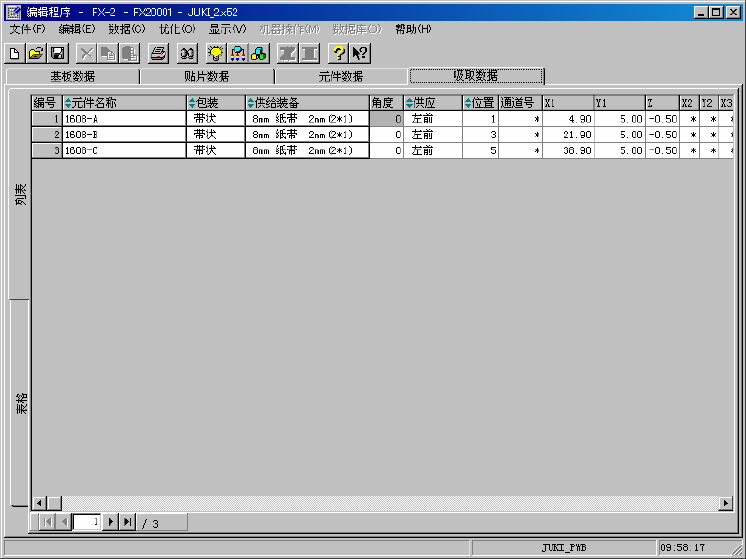Go to the first record button
This screenshot has height=559, width=746.
pos(48,522)
